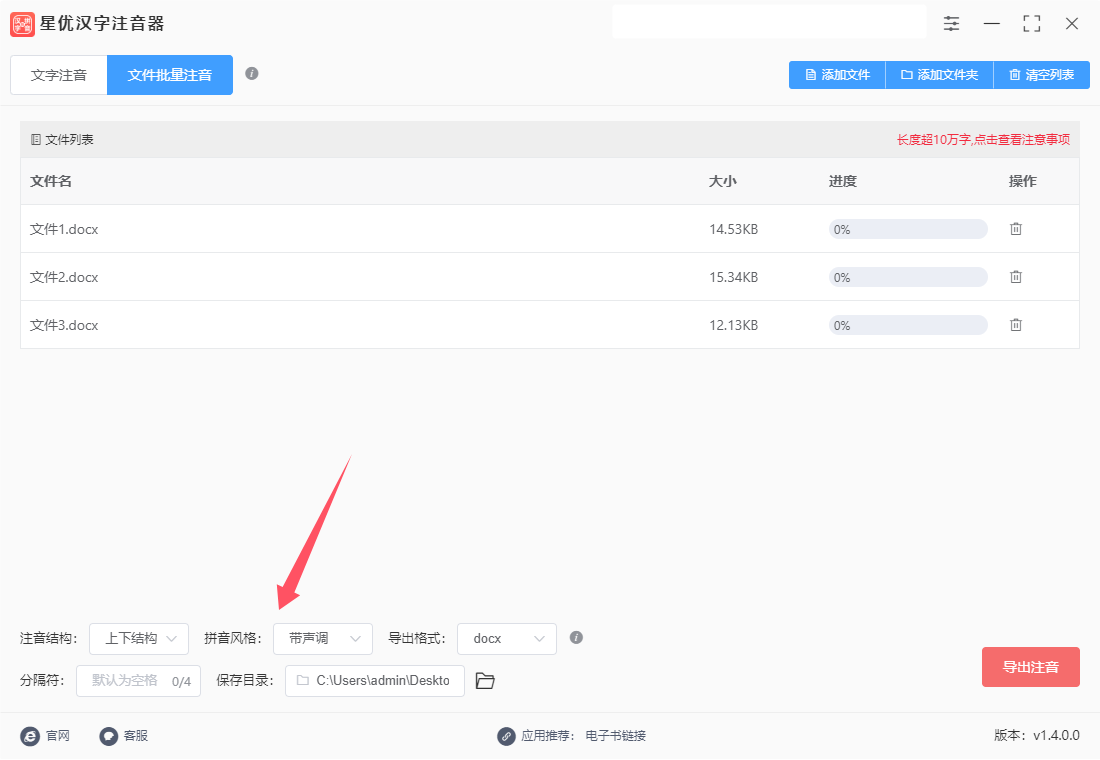Switch to the 文字注音 tab

coord(59,75)
